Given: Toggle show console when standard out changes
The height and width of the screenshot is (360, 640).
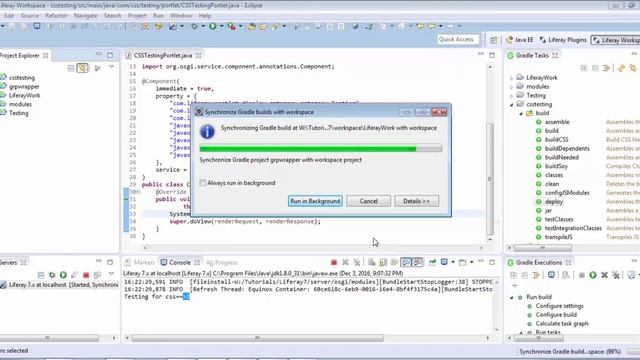Looking at the screenshot, I should pyautogui.click(x=406, y=262).
